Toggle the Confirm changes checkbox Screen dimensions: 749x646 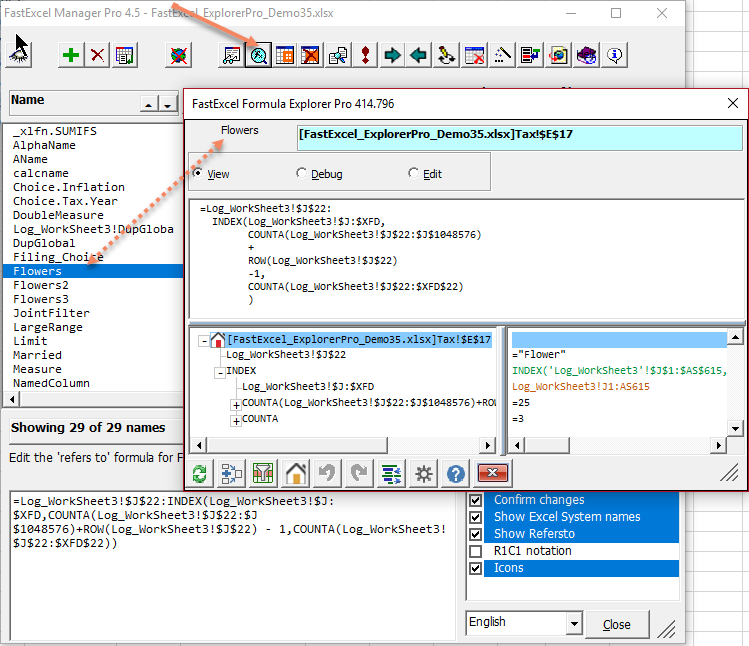pos(475,500)
